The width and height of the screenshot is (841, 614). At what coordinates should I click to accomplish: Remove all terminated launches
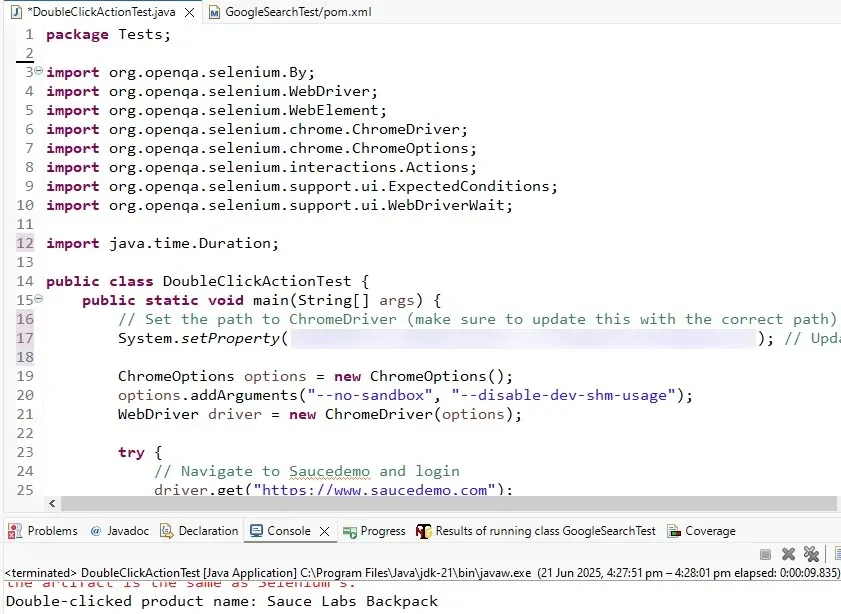pos(812,553)
